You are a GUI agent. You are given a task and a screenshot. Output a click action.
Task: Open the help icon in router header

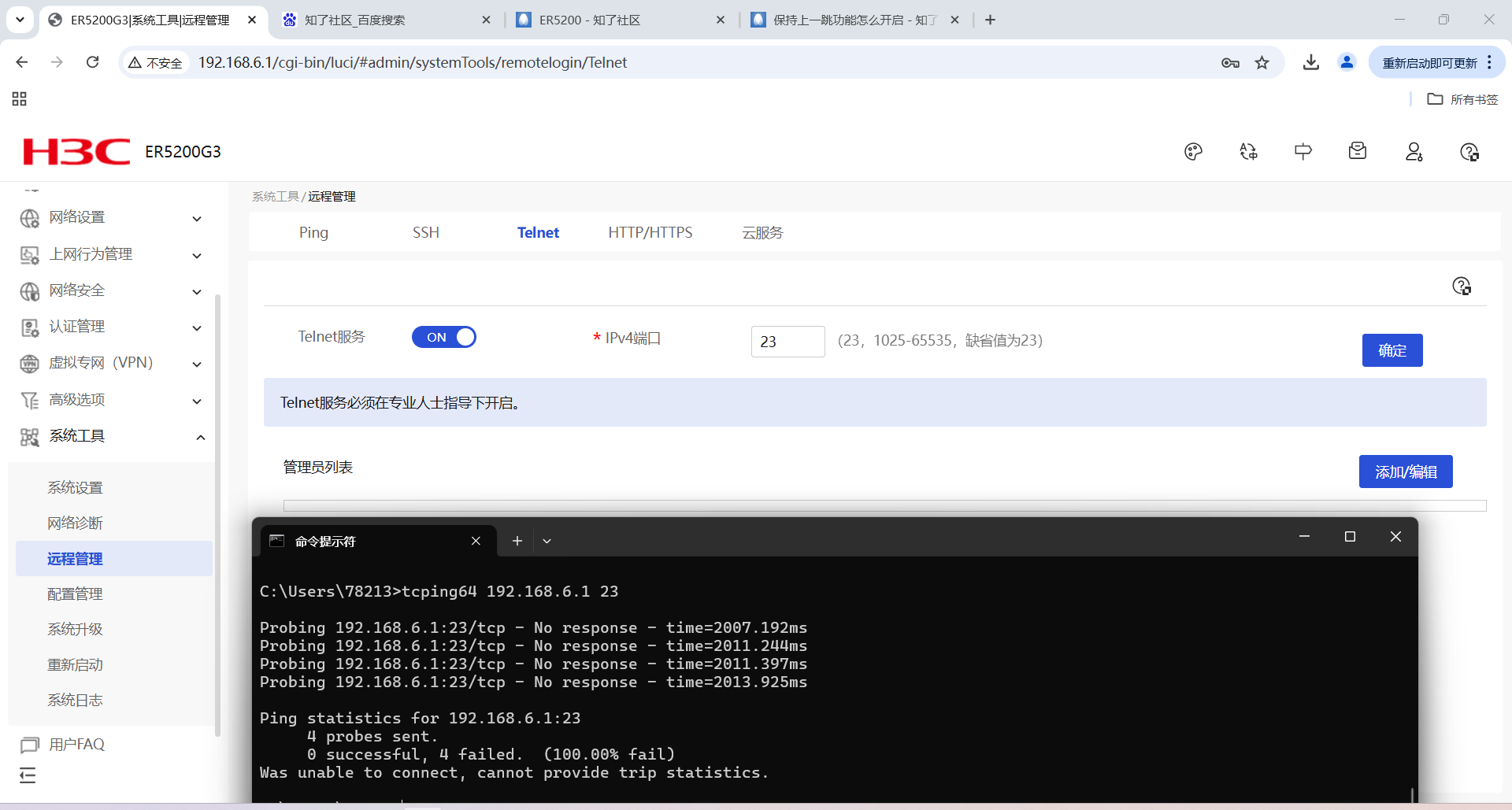(x=1469, y=152)
